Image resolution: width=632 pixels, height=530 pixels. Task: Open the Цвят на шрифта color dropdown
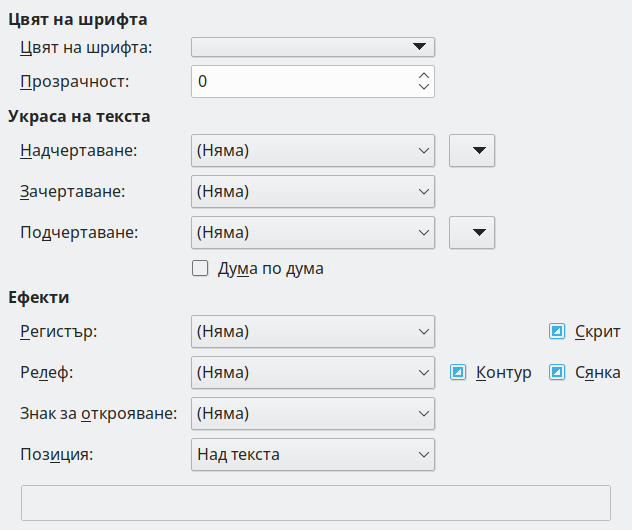pyautogui.click(x=313, y=47)
